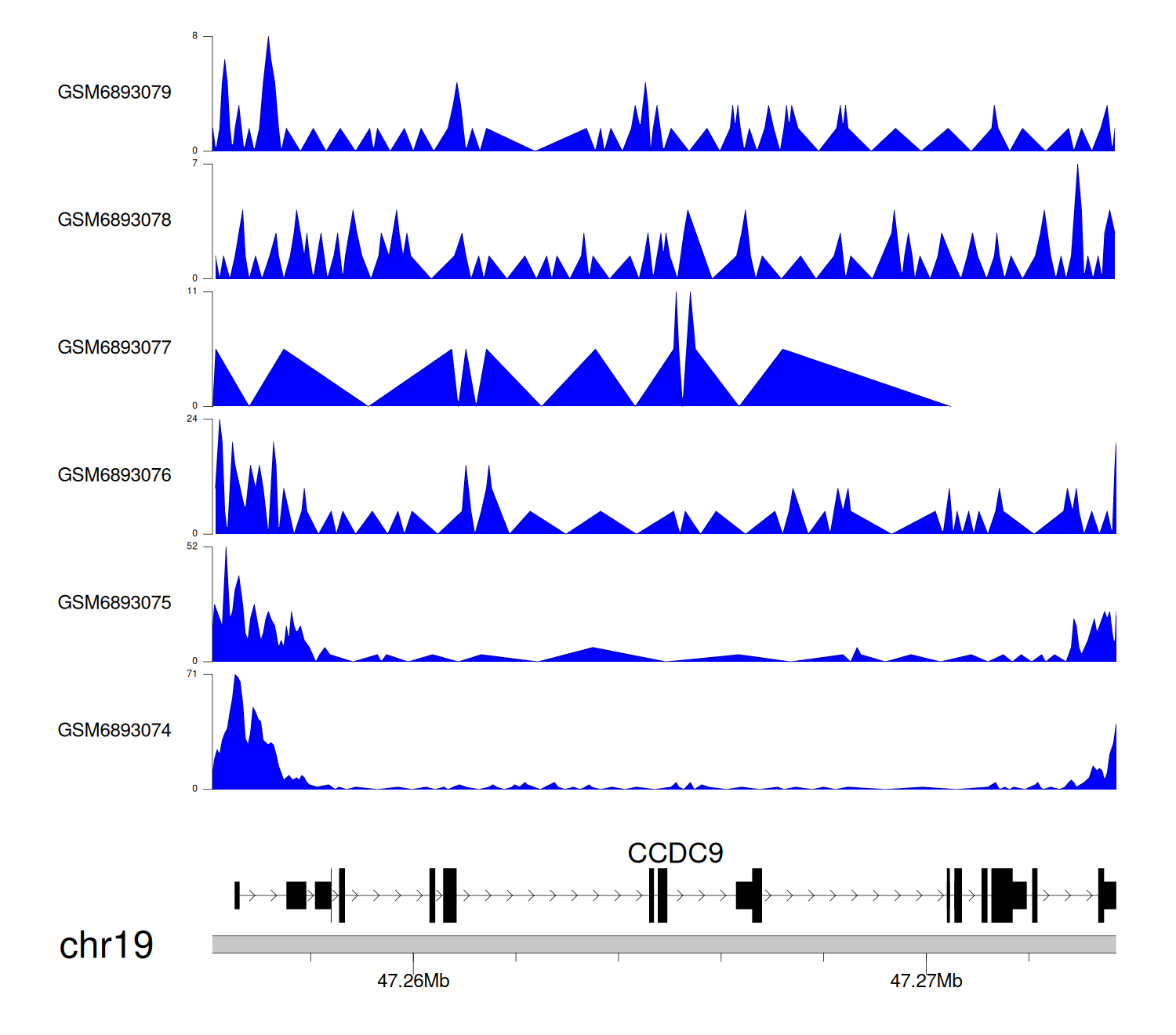Select the y-axis maximum value 52

pyautogui.click(x=192, y=547)
